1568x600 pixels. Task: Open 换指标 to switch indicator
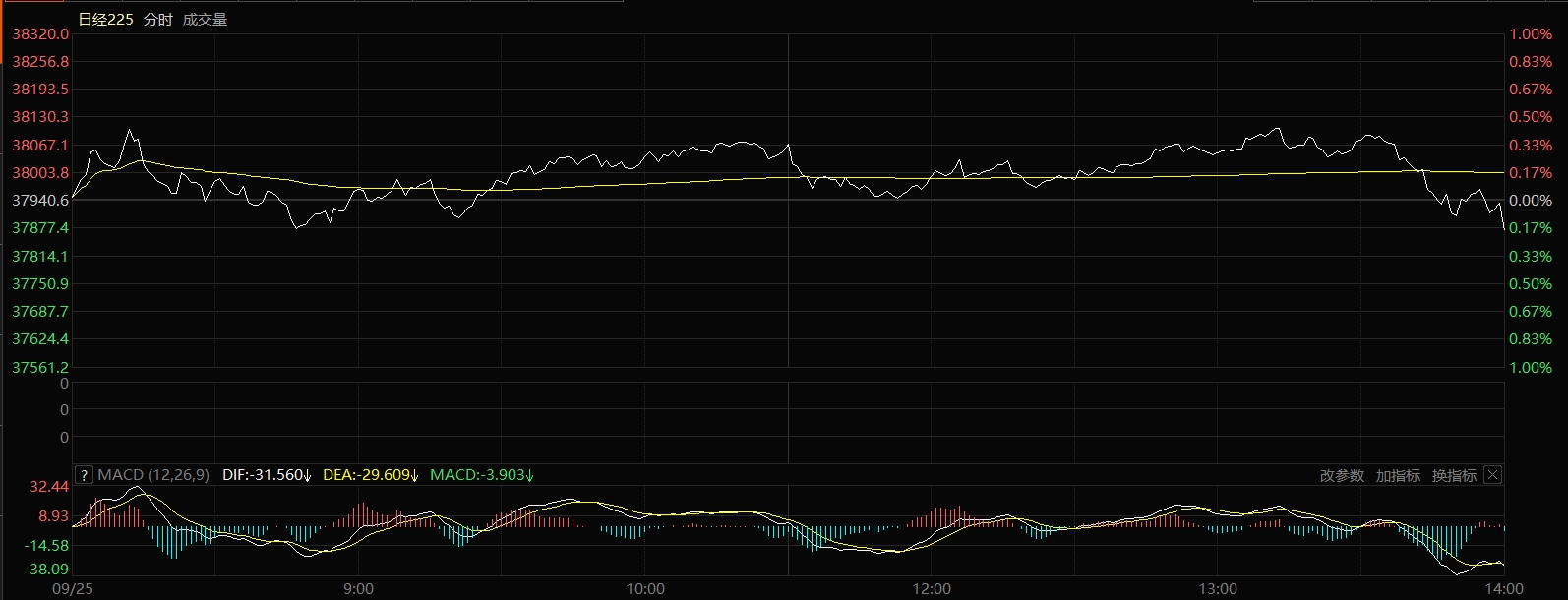[1454, 475]
